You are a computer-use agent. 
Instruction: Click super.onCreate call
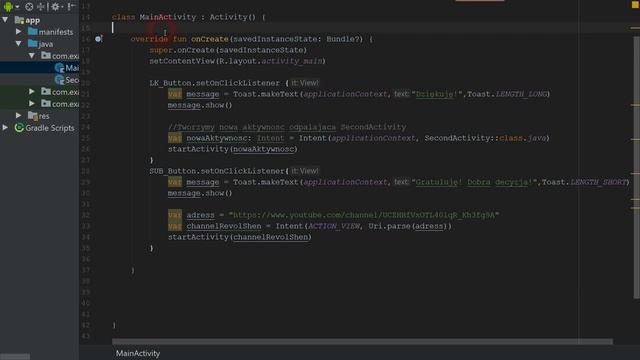click(x=228, y=50)
